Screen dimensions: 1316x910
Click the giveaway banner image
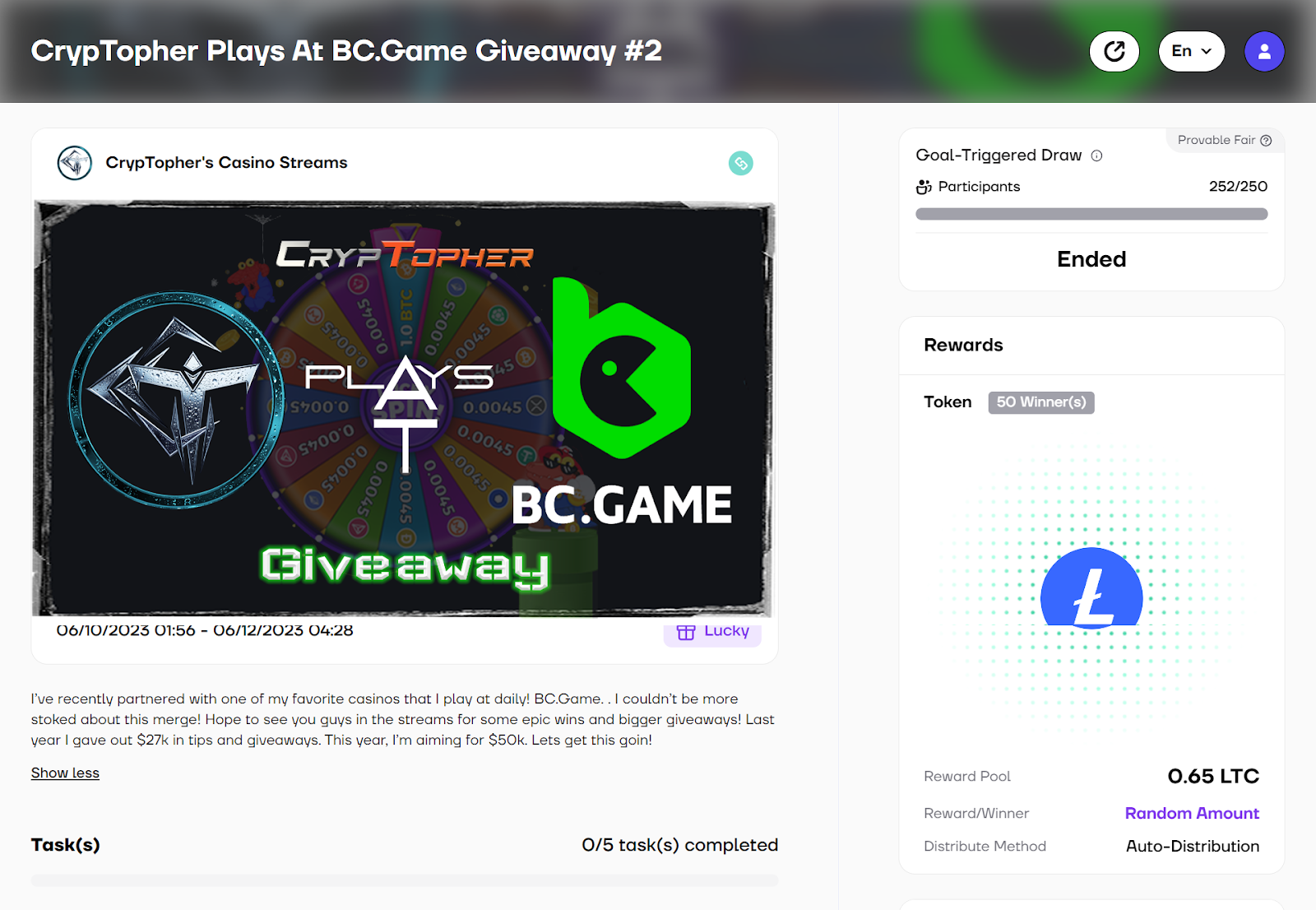click(x=403, y=409)
